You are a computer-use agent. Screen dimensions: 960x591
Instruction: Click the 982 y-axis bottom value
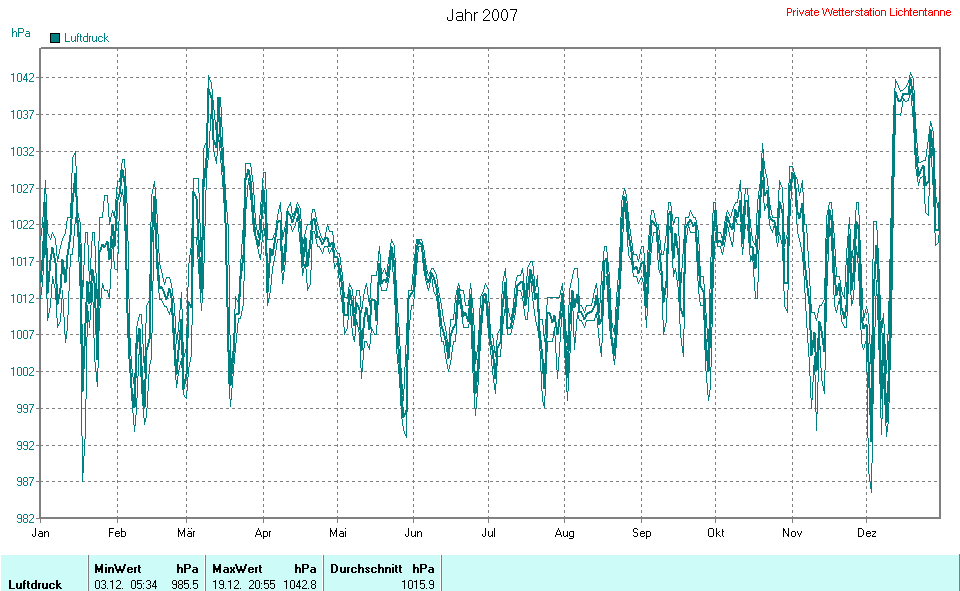pos(24,518)
